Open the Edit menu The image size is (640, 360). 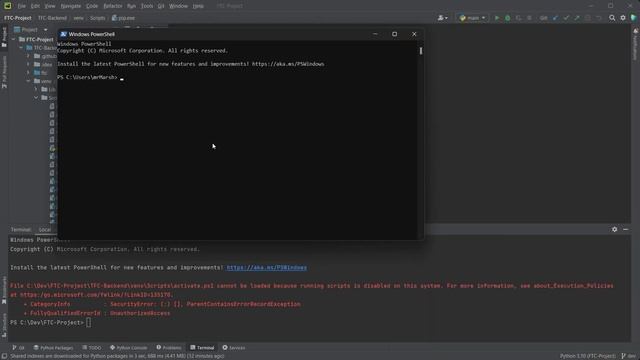[x=36, y=6]
